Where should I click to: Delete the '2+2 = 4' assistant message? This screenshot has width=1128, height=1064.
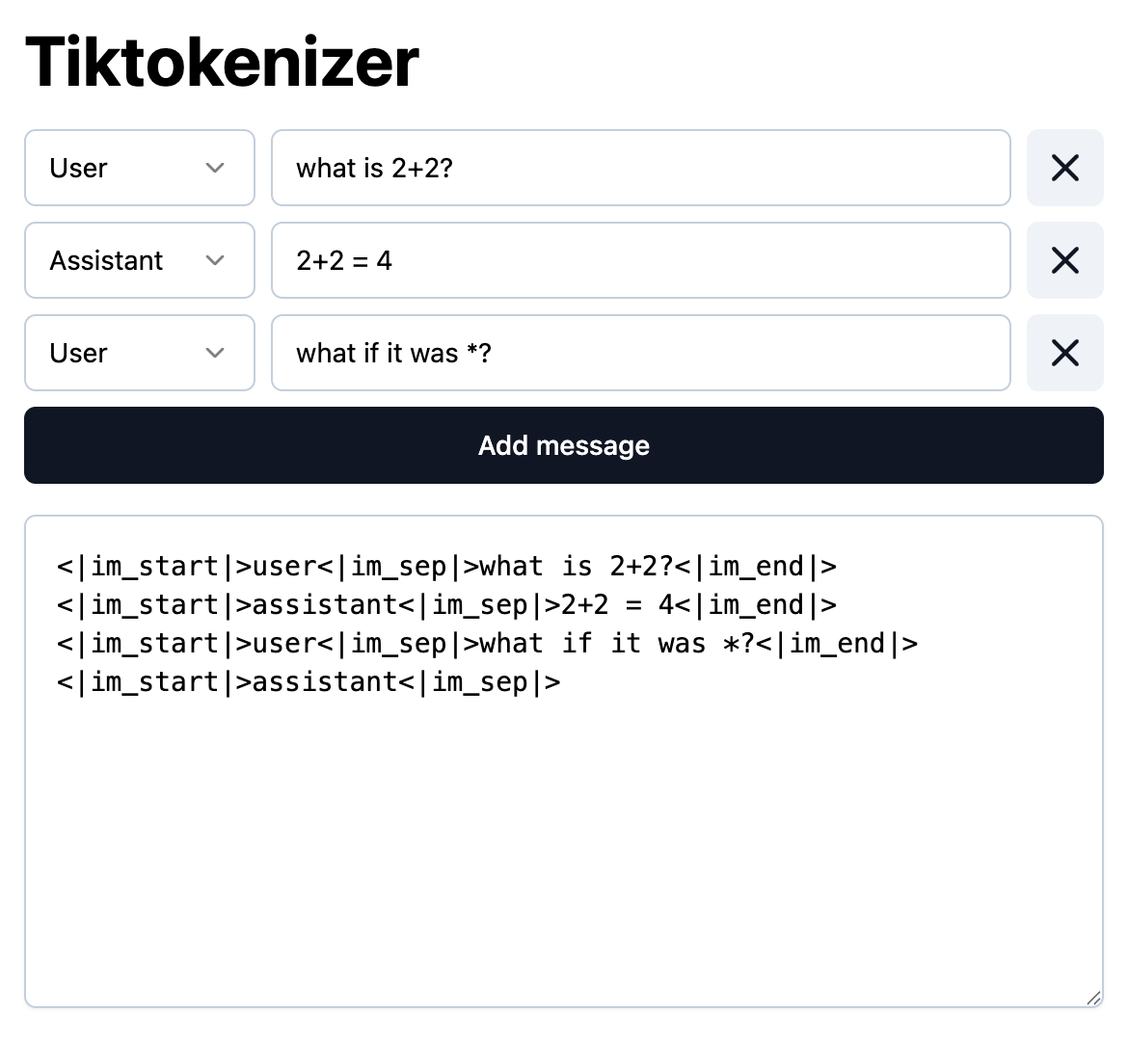[x=1064, y=260]
